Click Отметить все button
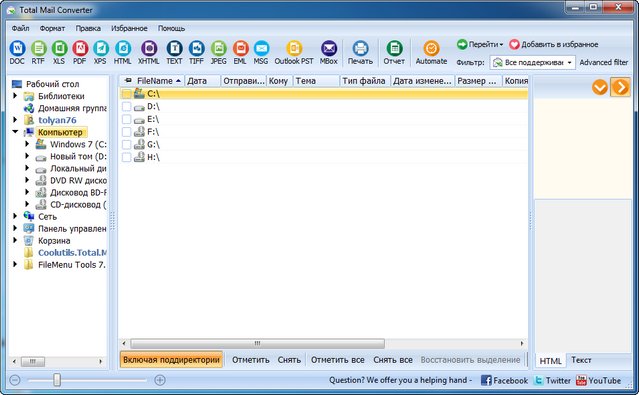Screen dimensions: 639x395 coord(338,360)
